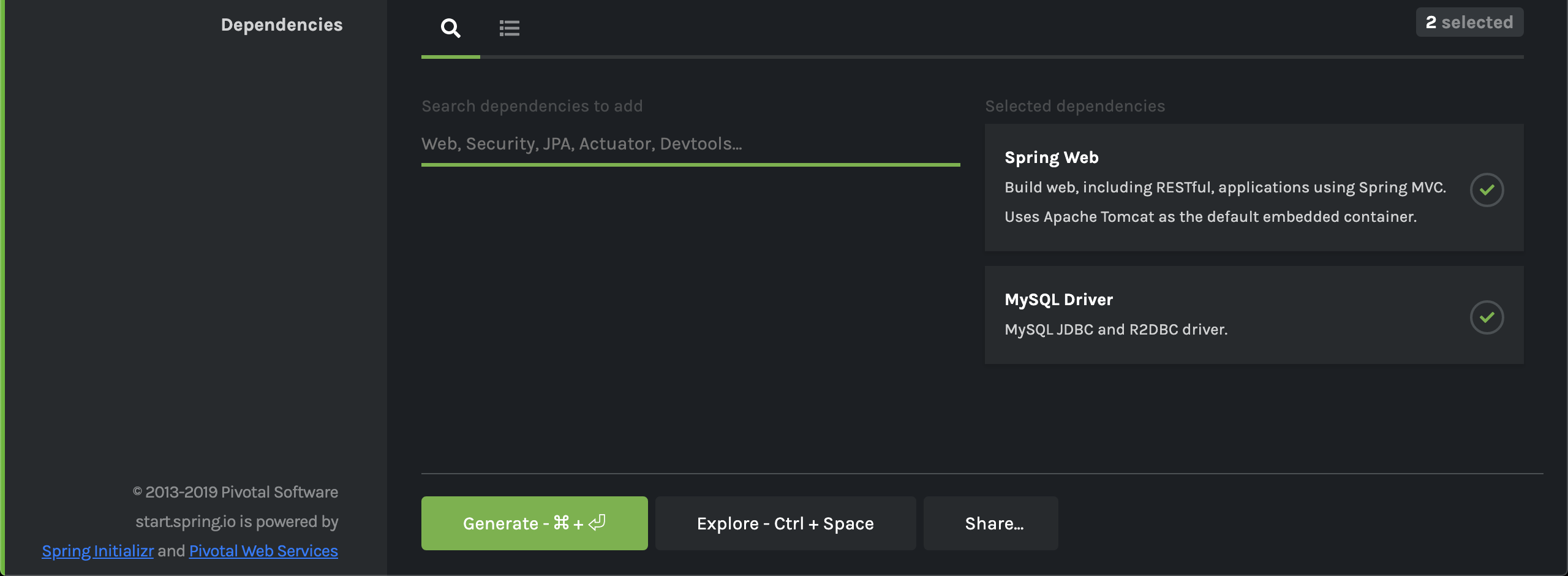
Task: Deselect MySQL Driver using its checkmark icon
Action: pos(1487,317)
